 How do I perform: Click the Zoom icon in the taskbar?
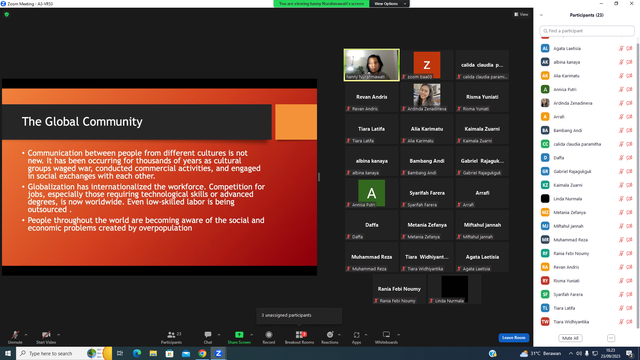(x=218, y=353)
